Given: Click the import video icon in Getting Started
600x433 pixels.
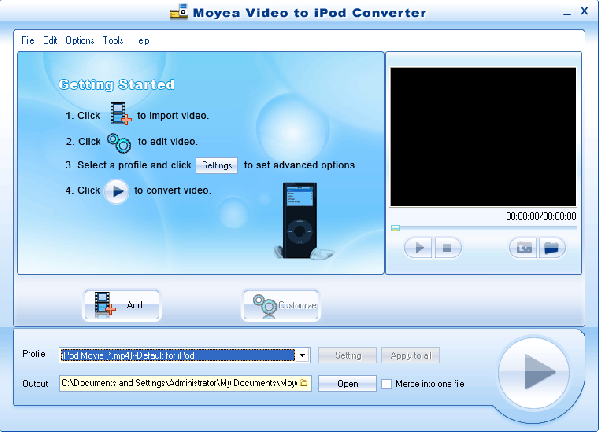Looking at the screenshot, I should click(x=120, y=116).
